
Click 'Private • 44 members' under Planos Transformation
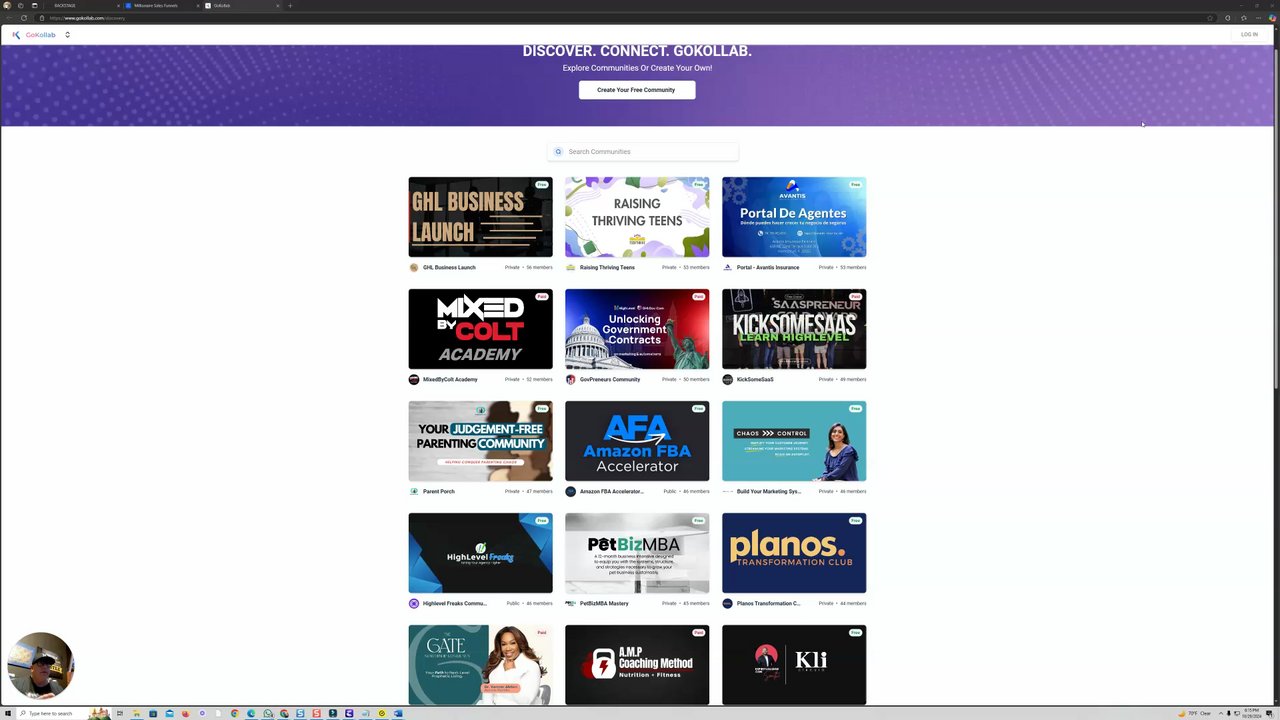[843, 604]
